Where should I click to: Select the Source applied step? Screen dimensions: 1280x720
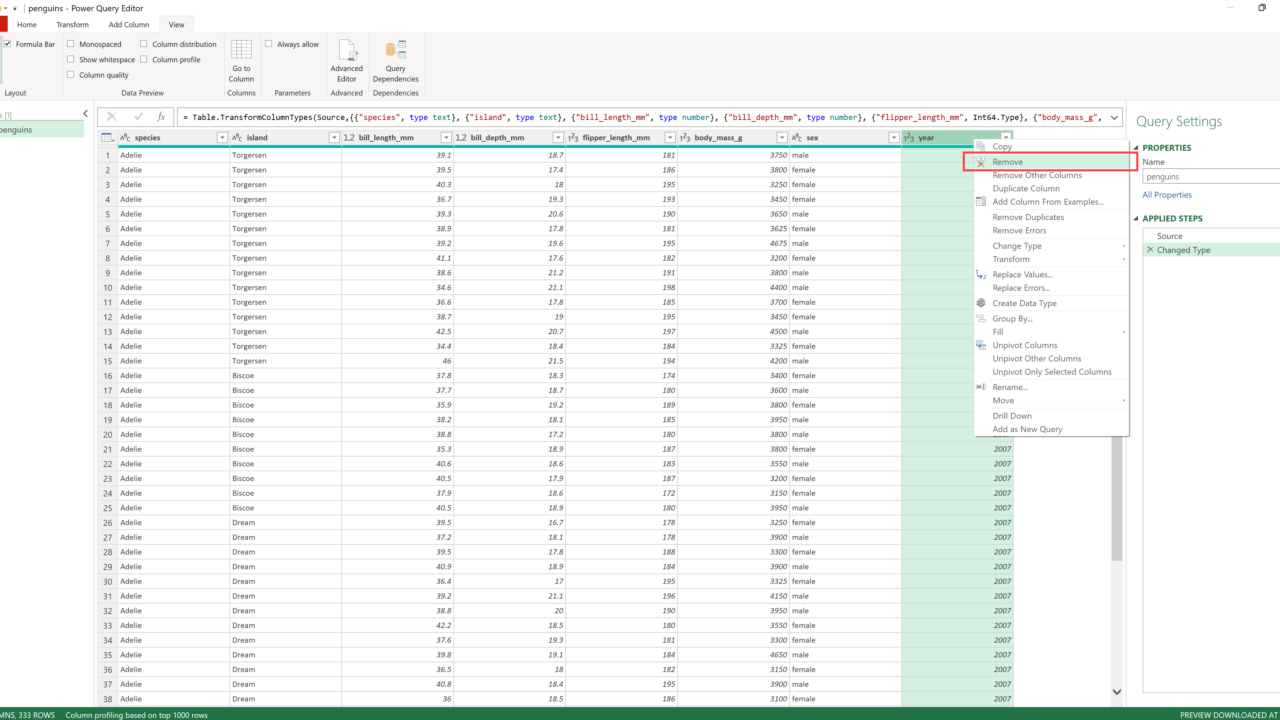click(x=1169, y=236)
